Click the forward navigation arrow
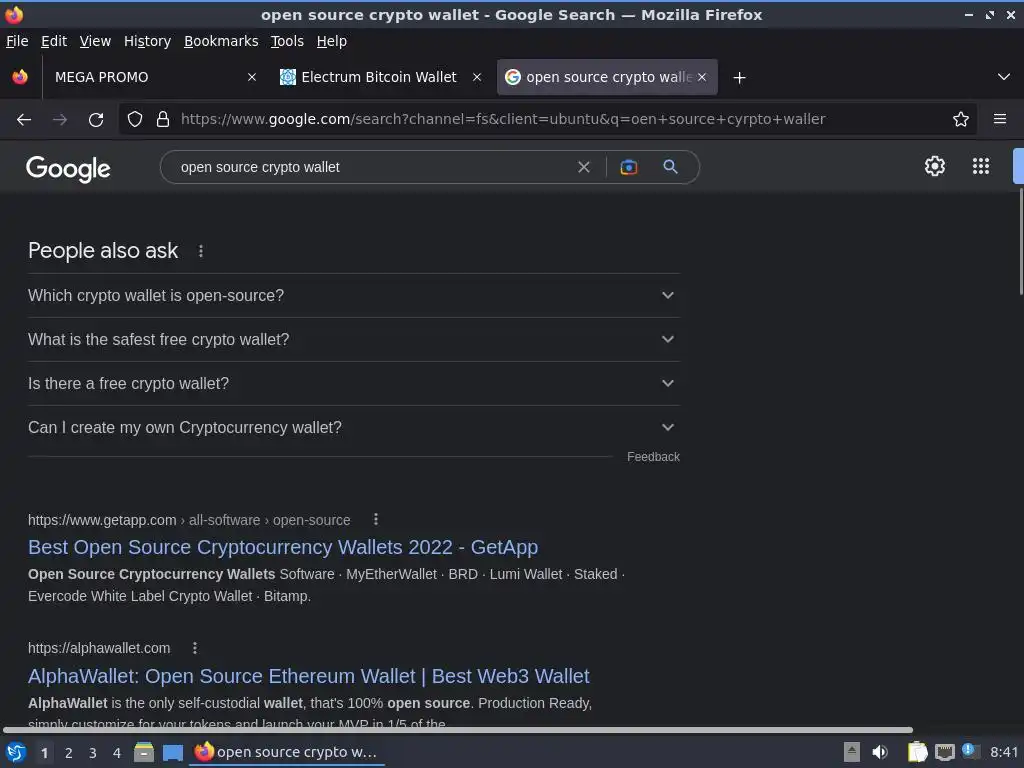 coord(60,120)
